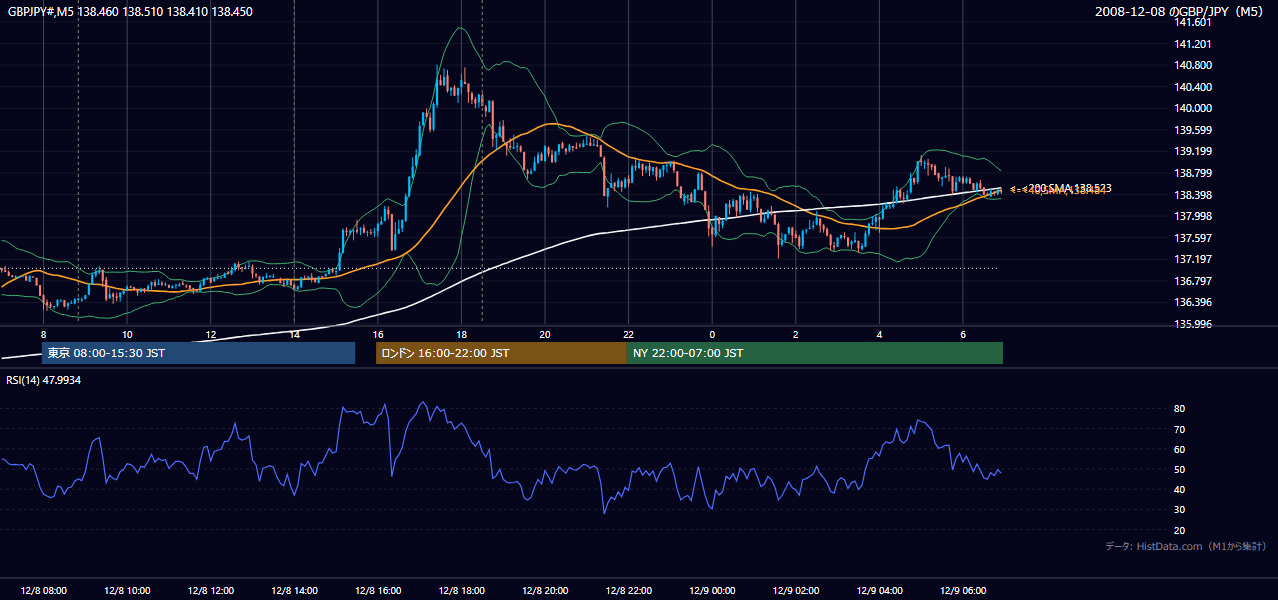
Task: Click hour tick 14 under the price chart
Action: click(x=294, y=334)
